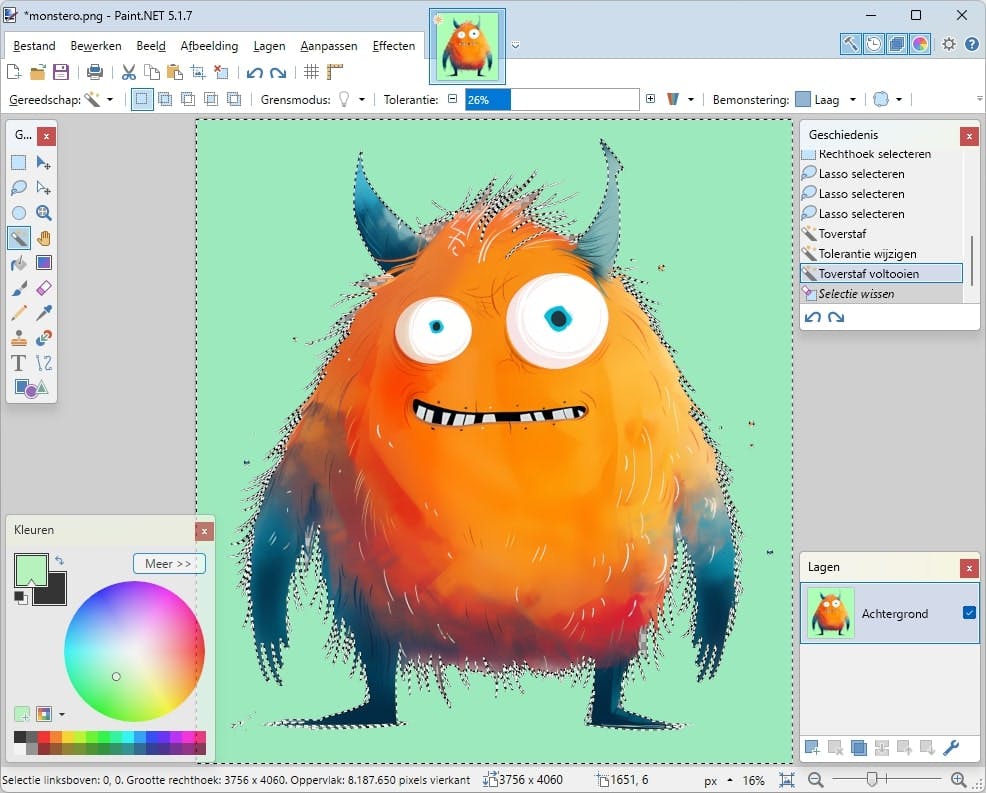Uncheck visibility of the Achtergrond layer
986x793 pixels.
968,613
